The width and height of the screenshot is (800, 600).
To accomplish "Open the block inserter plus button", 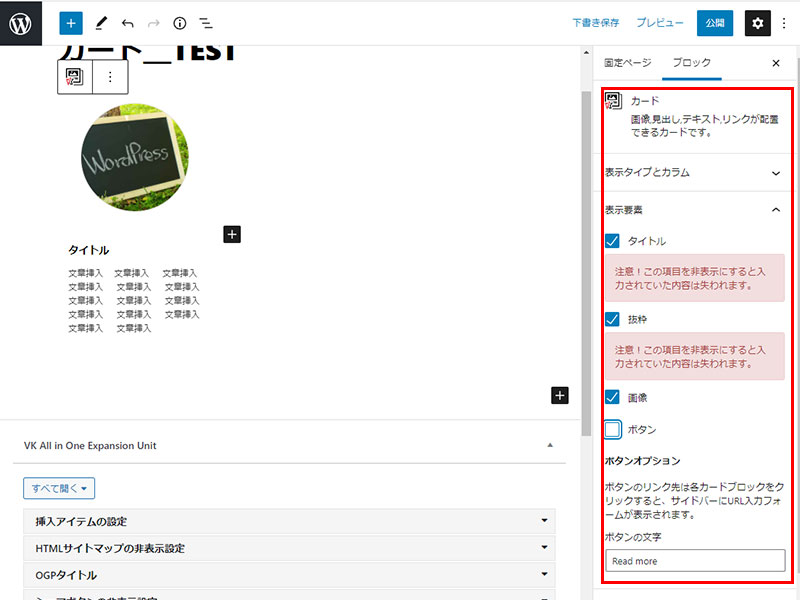I will point(70,22).
